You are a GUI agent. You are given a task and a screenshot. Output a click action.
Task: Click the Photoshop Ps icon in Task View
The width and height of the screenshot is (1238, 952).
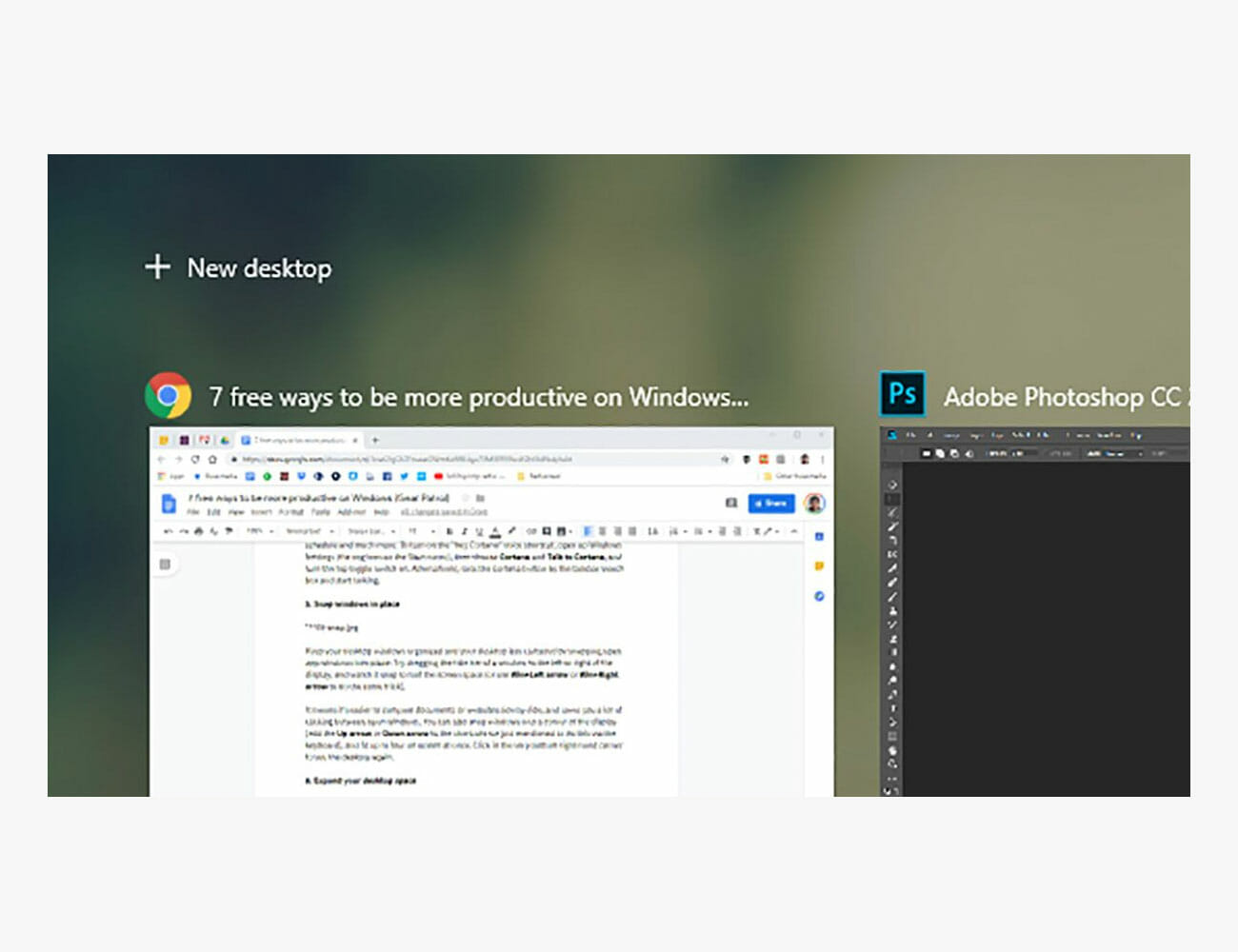tap(902, 394)
